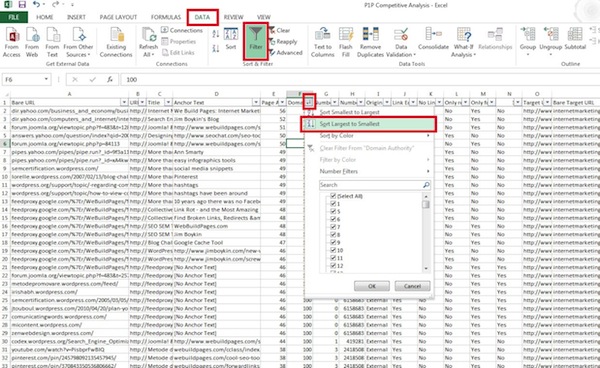Switch to the REVIEW tab
This screenshot has width=600, height=368.
(233, 17)
